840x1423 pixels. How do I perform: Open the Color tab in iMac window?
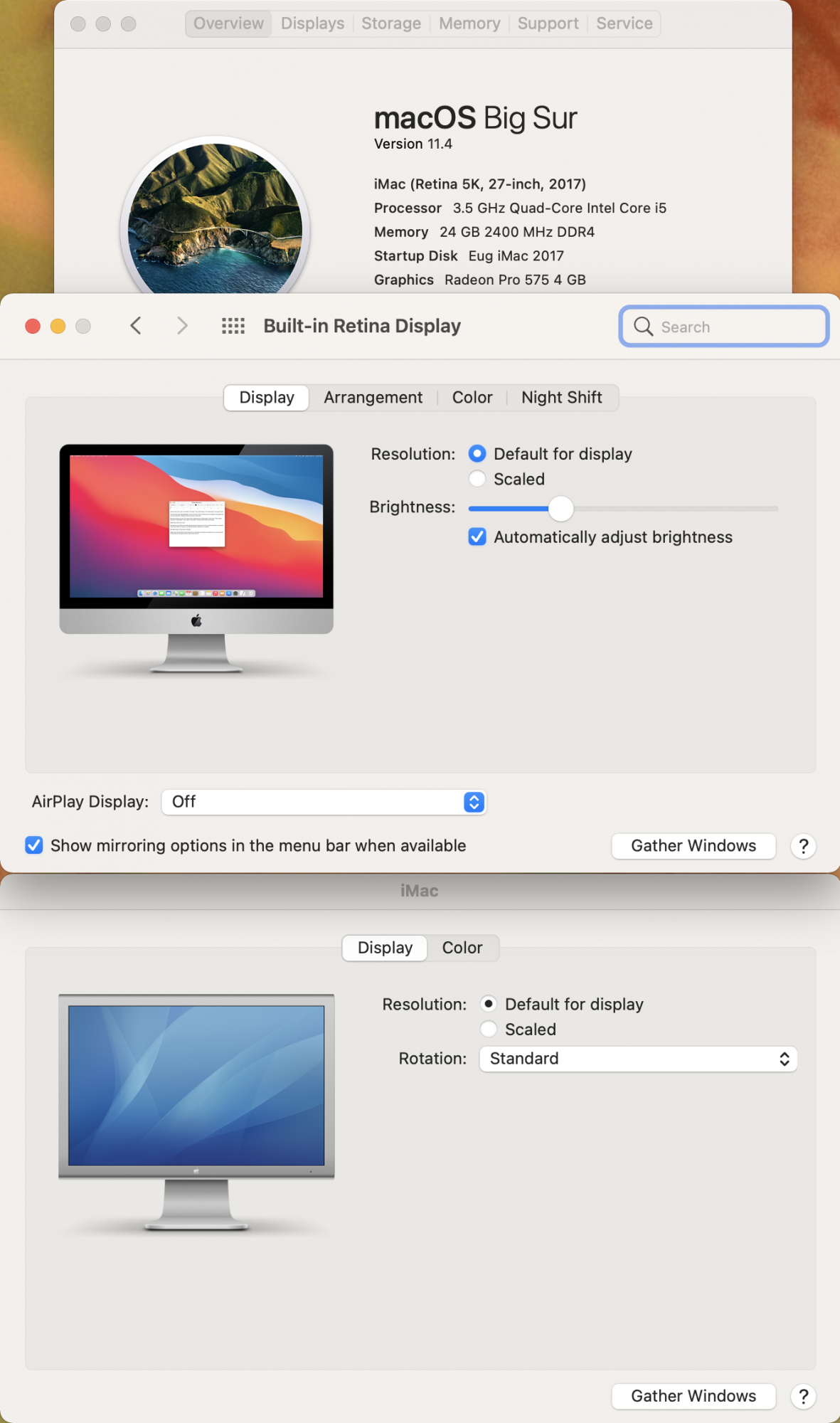coord(462,948)
